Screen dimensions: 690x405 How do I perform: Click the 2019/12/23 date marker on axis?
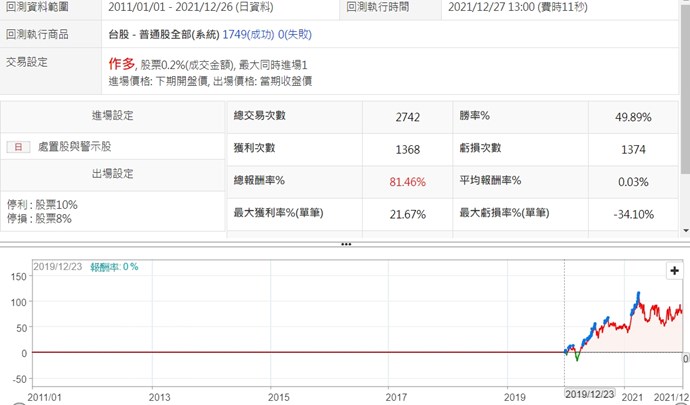click(x=591, y=397)
